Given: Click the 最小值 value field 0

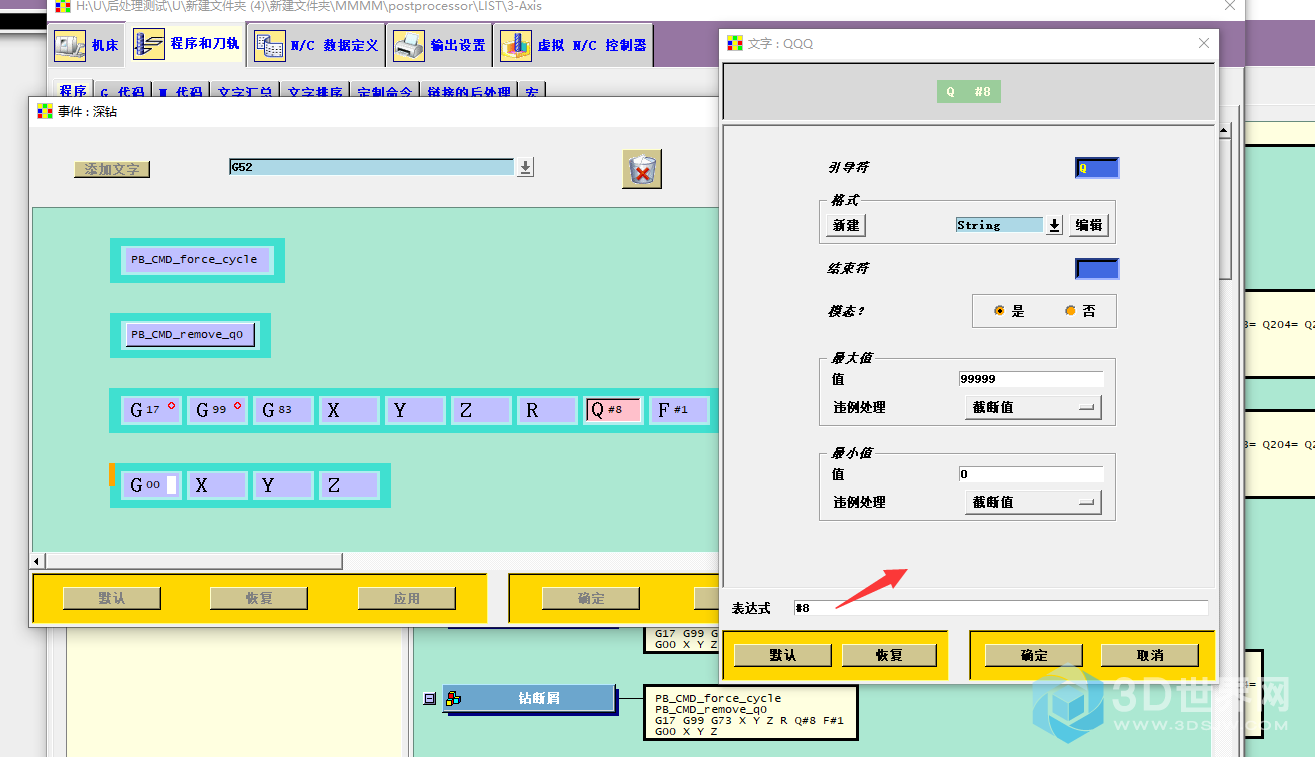Looking at the screenshot, I should 1031,474.
